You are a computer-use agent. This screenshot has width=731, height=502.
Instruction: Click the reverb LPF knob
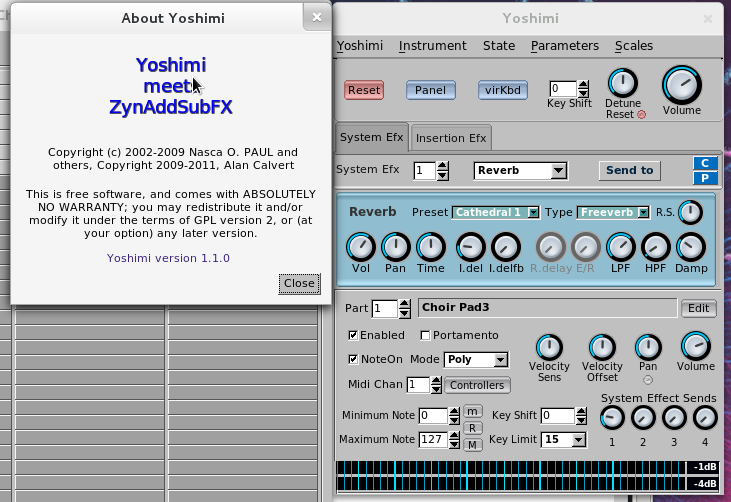(x=621, y=246)
